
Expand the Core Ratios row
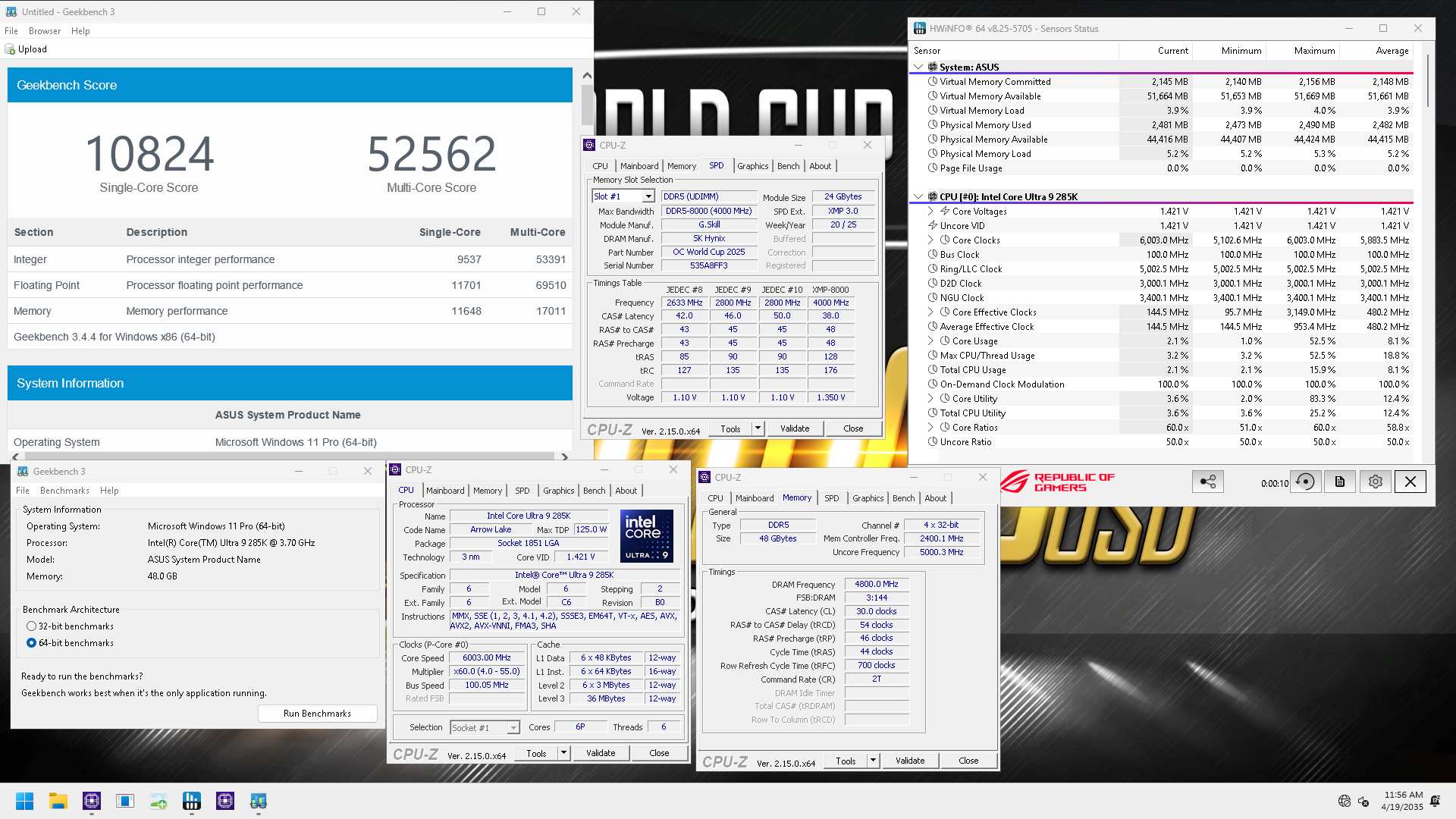pos(930,428)
